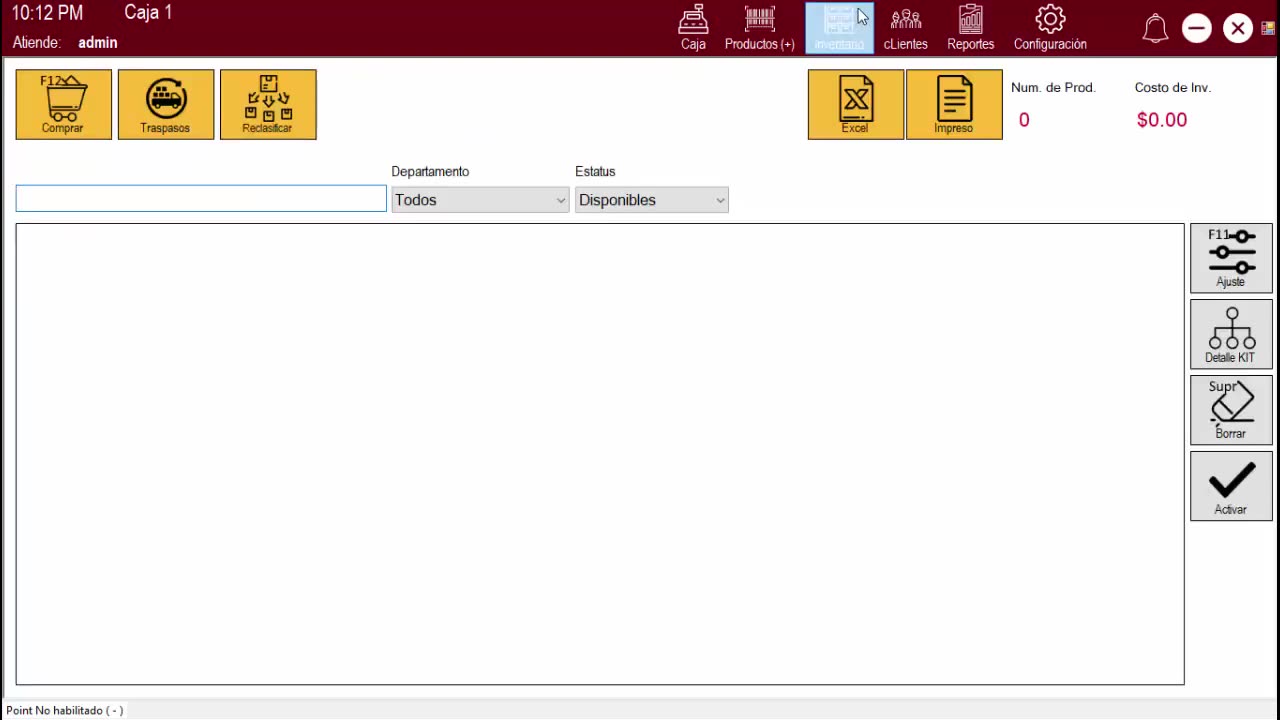Click the Impreso print button

954,104
